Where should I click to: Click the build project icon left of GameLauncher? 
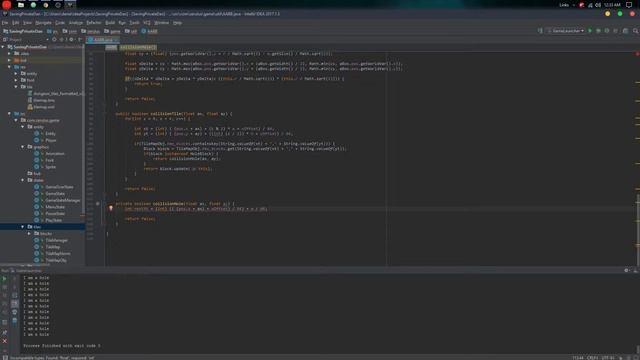click(540, 31)
